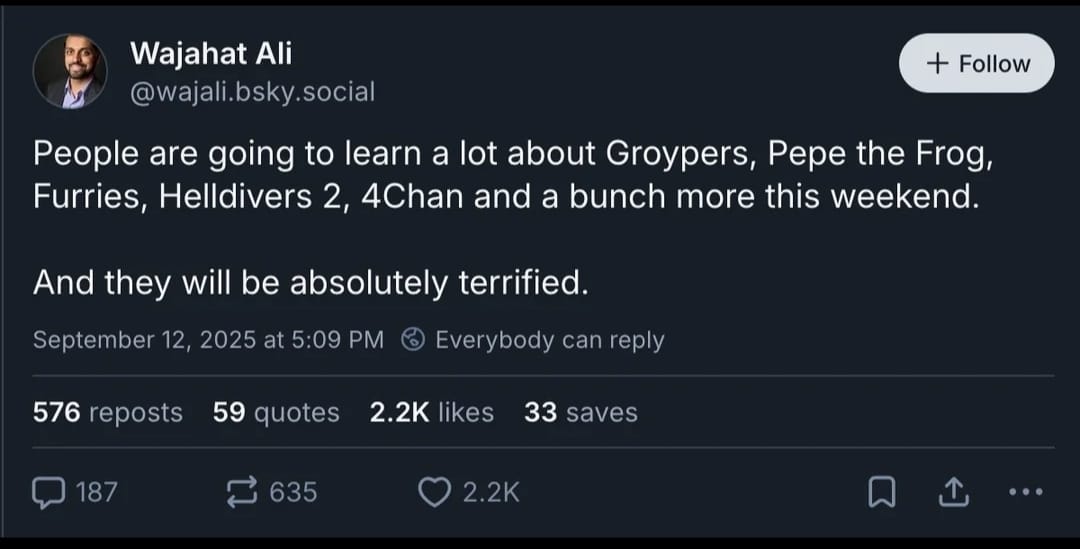The image size is (1080, 549).
Task: Follow Wajahat Ali
Action: click(x=977, y=63)
